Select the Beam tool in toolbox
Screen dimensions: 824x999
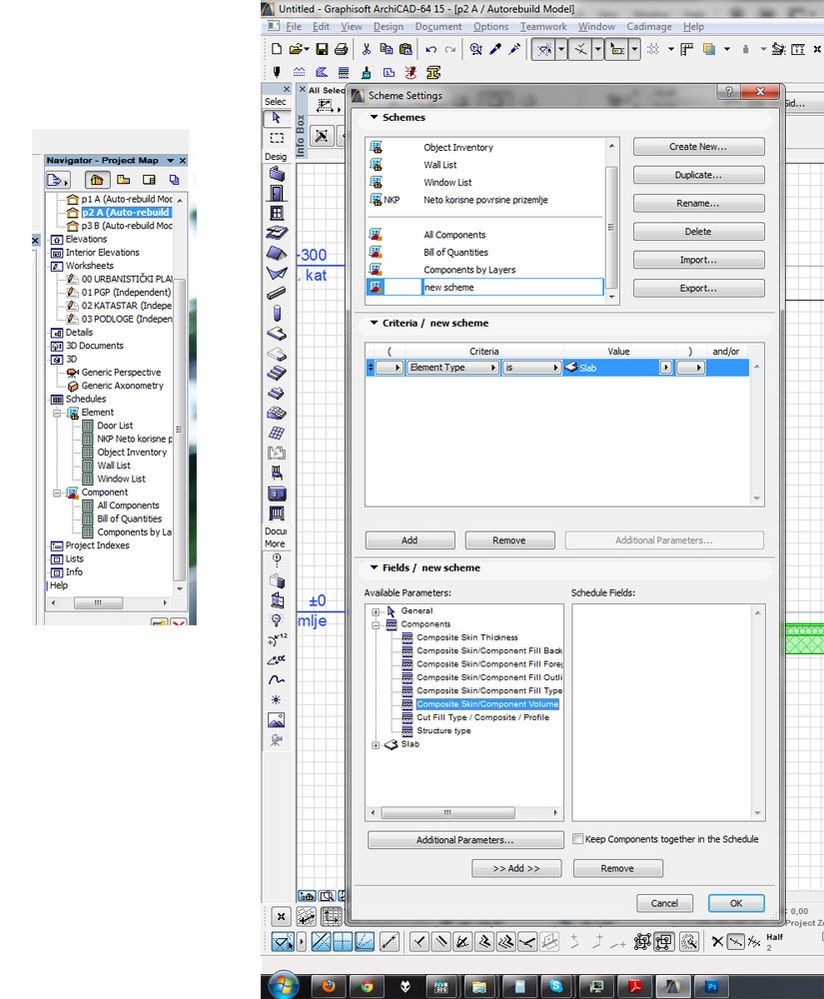(x=277, y=293)
